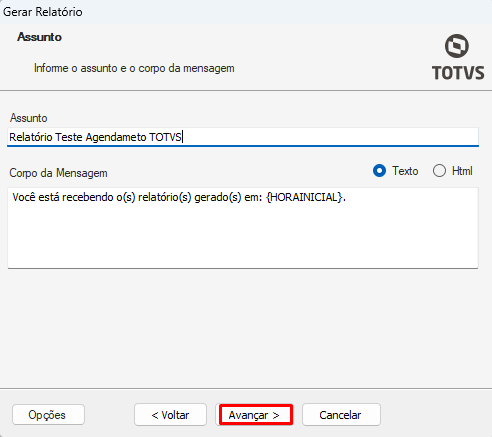Viewport: 492px width, 437px height.
Task: Click the word Relatório in subject field
Action: pyautogui.click(x=31, y=137)
